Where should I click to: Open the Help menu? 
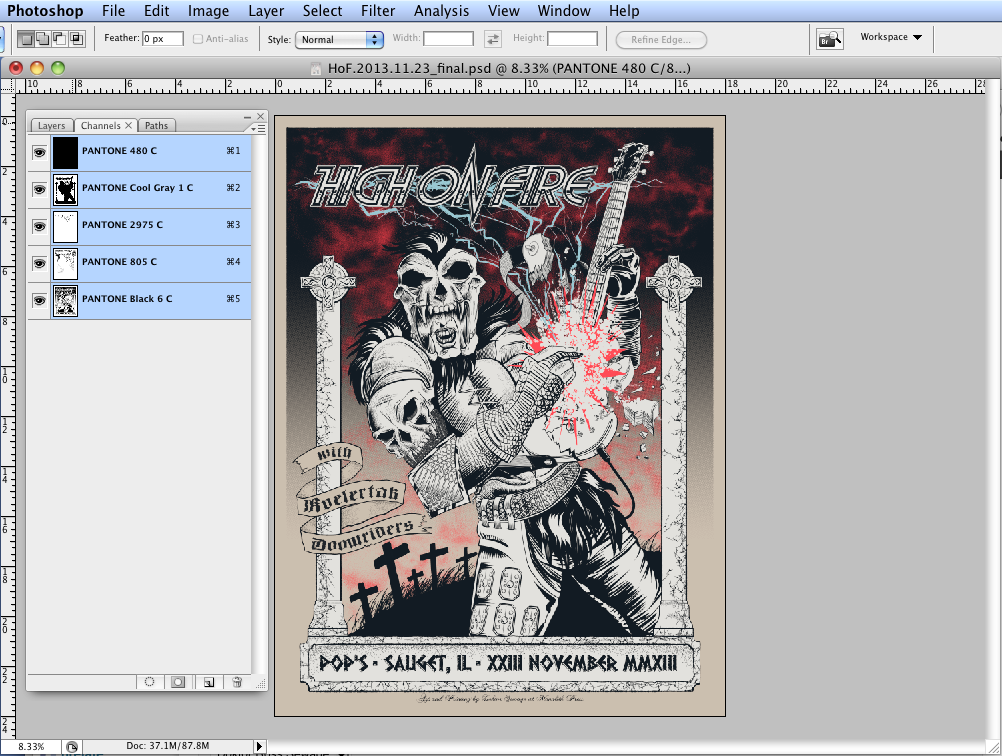[x=624, y=11]
